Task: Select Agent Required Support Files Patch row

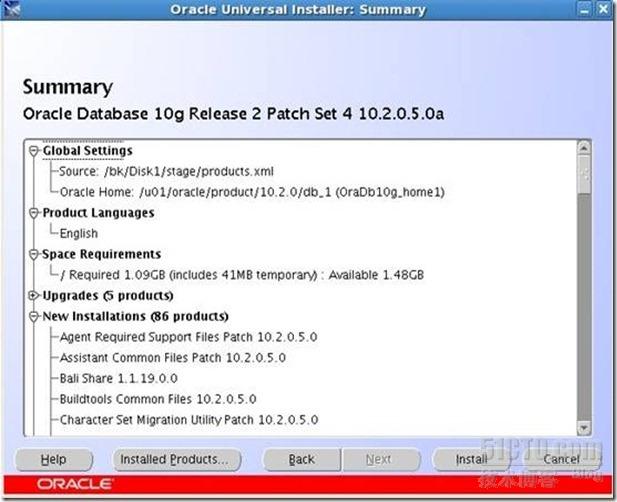Action: [x=188, y=337]
